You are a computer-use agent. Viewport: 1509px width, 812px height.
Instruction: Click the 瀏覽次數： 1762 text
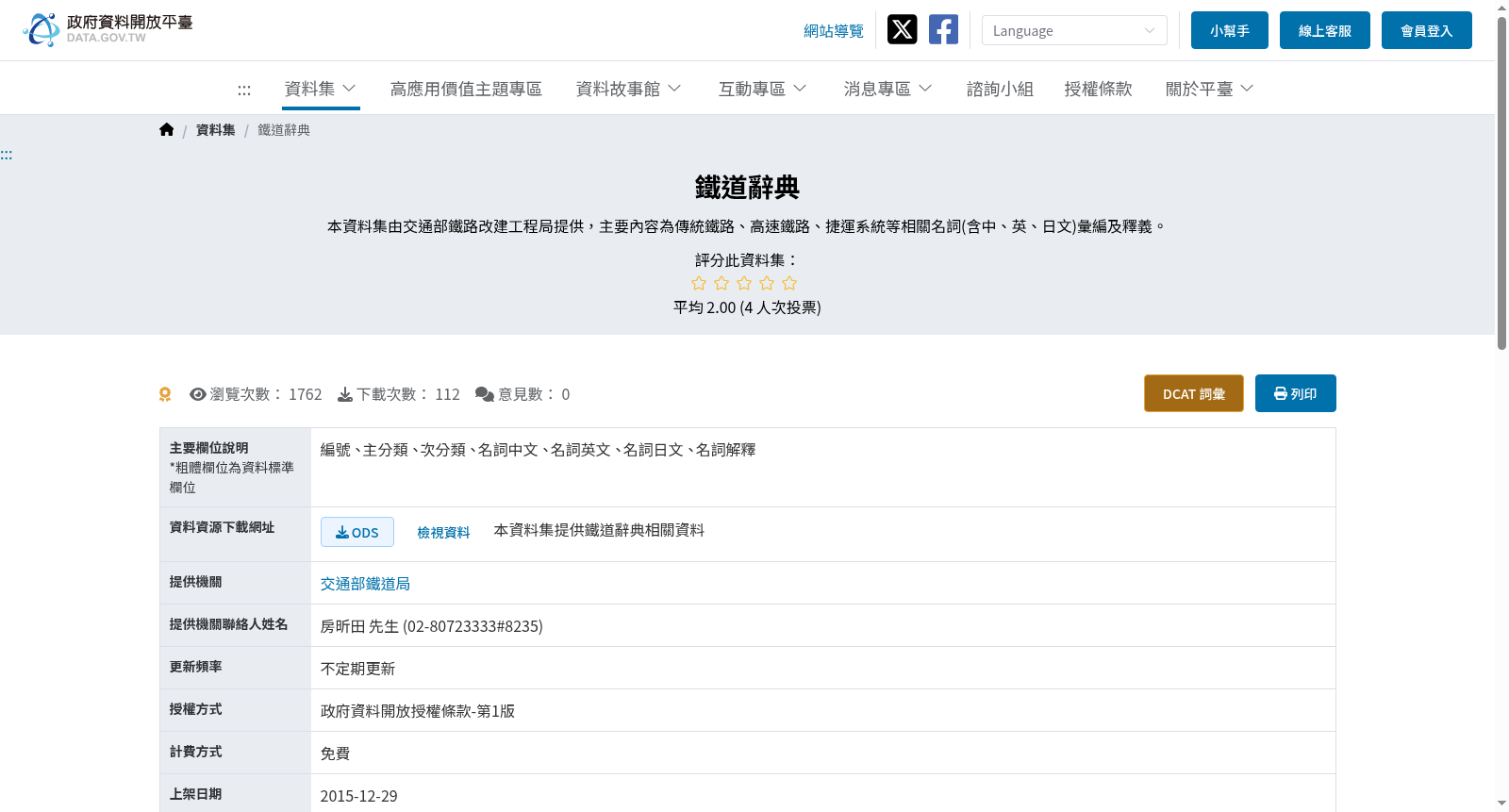coord(266,394)
